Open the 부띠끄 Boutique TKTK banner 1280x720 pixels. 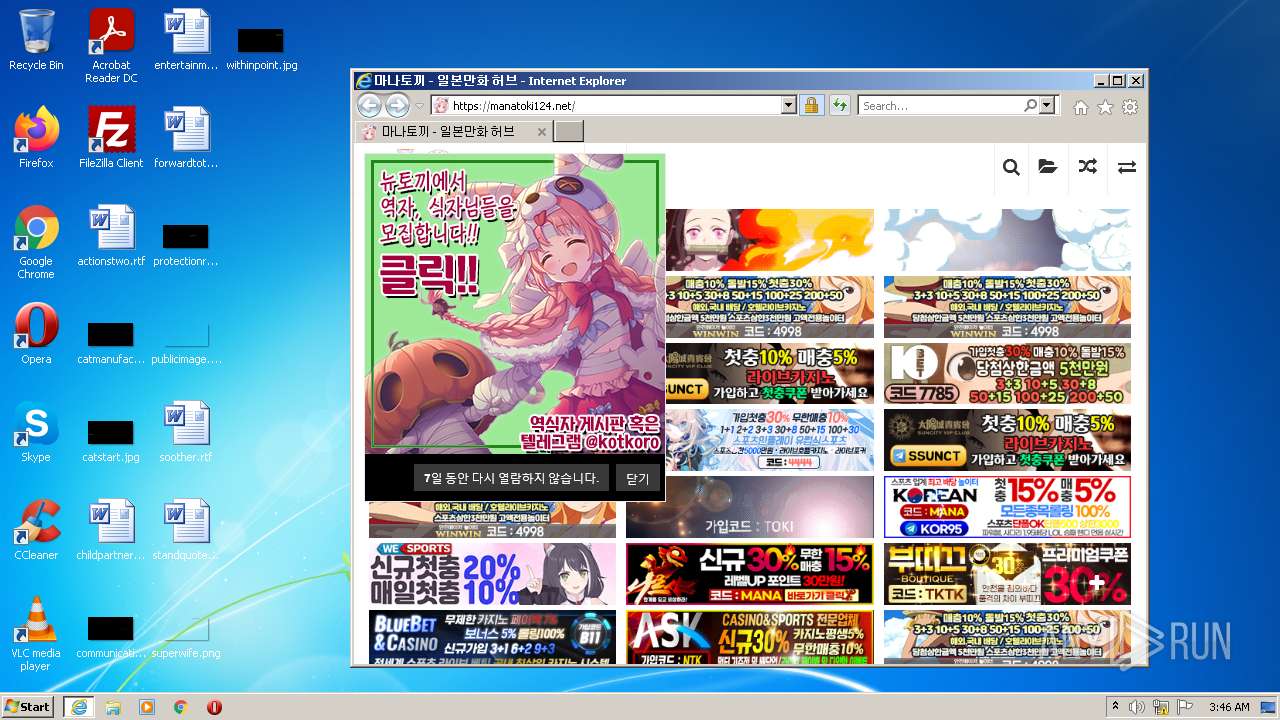pos(1007,574)
